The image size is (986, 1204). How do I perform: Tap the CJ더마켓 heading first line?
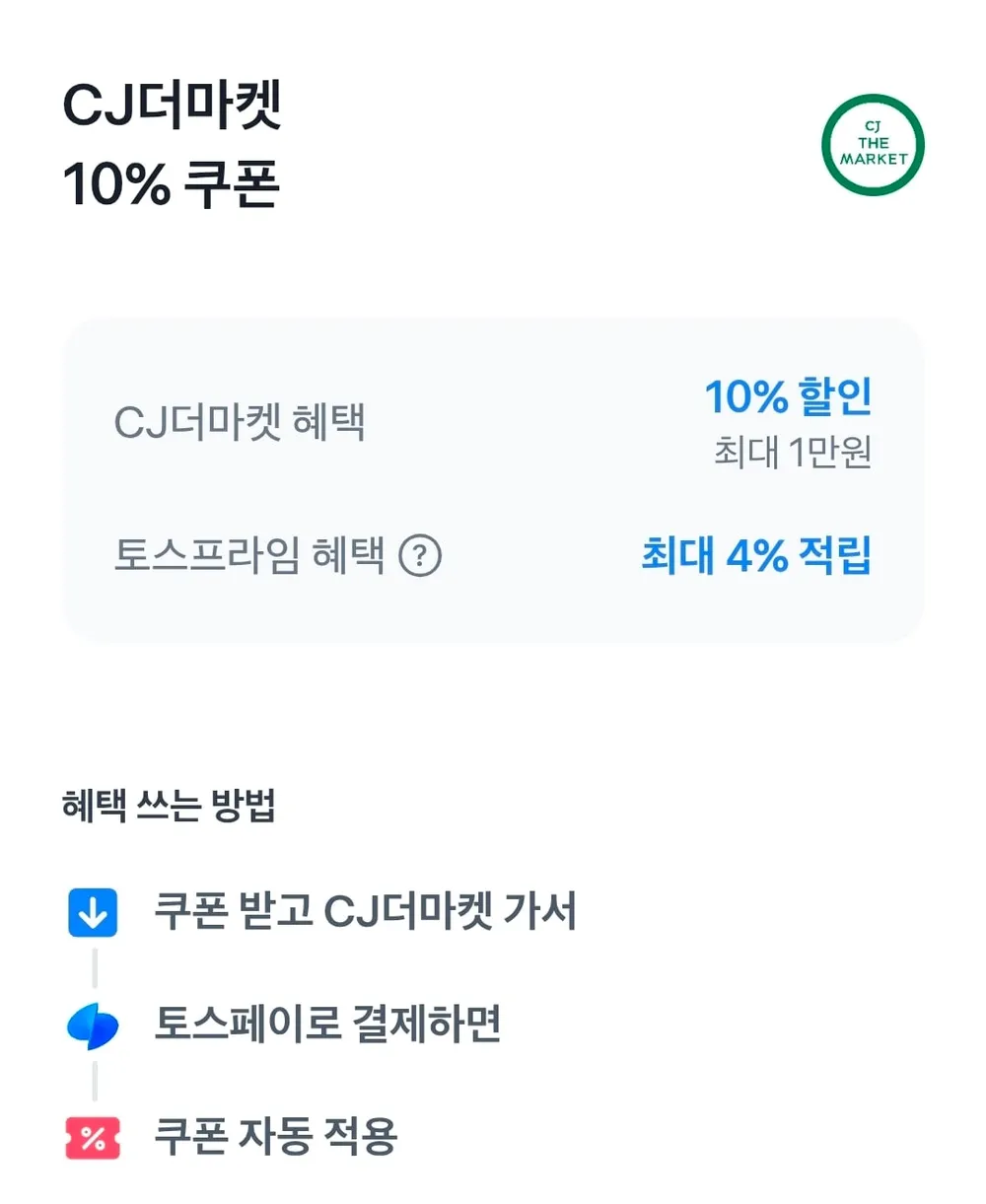173,106
